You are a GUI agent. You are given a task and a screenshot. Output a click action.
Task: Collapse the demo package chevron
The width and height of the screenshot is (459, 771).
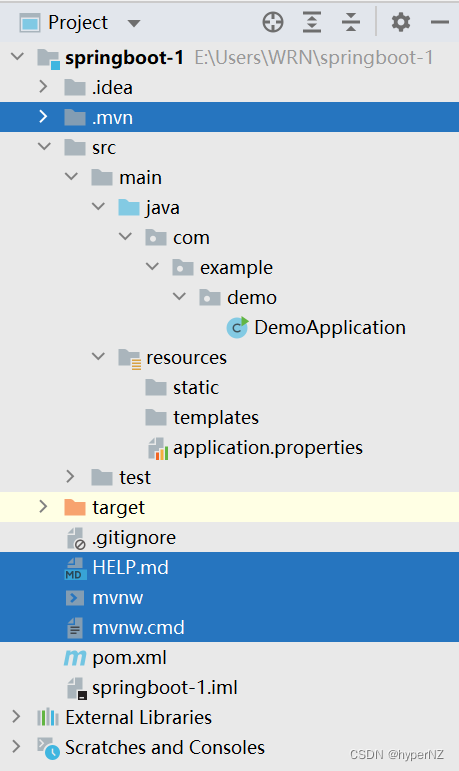point(180,297)
